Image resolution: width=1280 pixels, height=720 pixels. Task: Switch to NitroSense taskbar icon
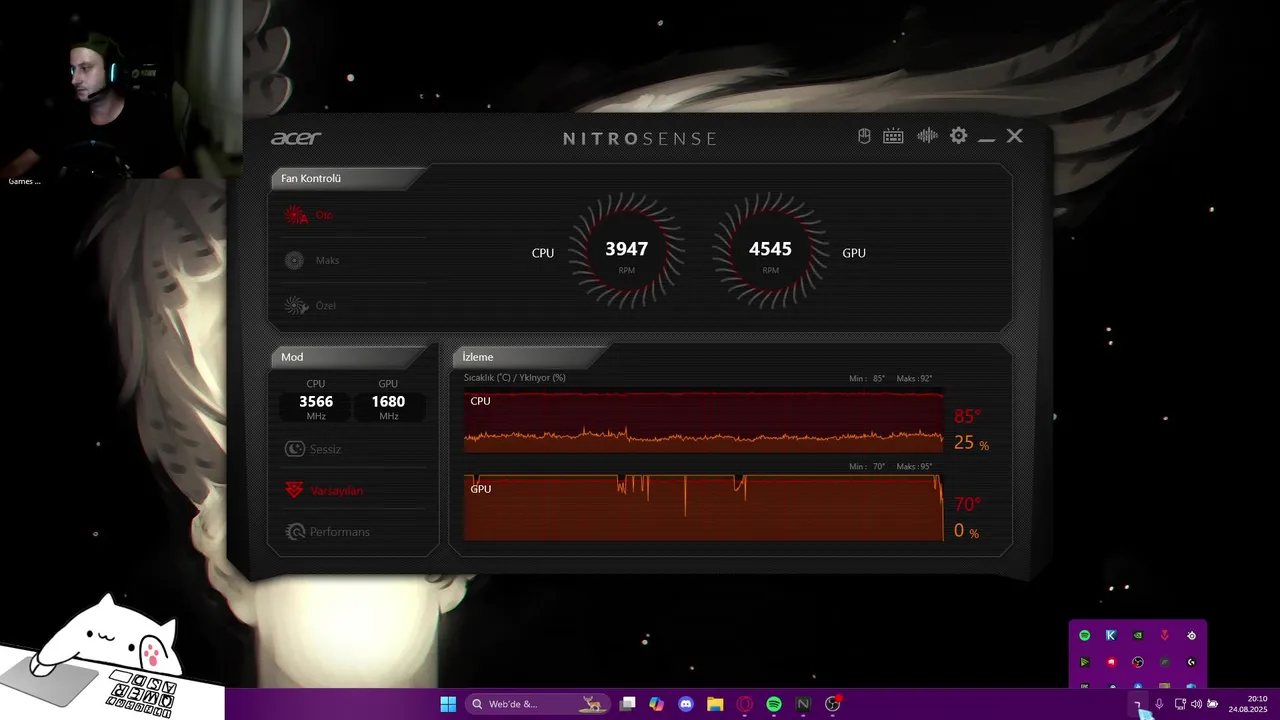point(803,704)
